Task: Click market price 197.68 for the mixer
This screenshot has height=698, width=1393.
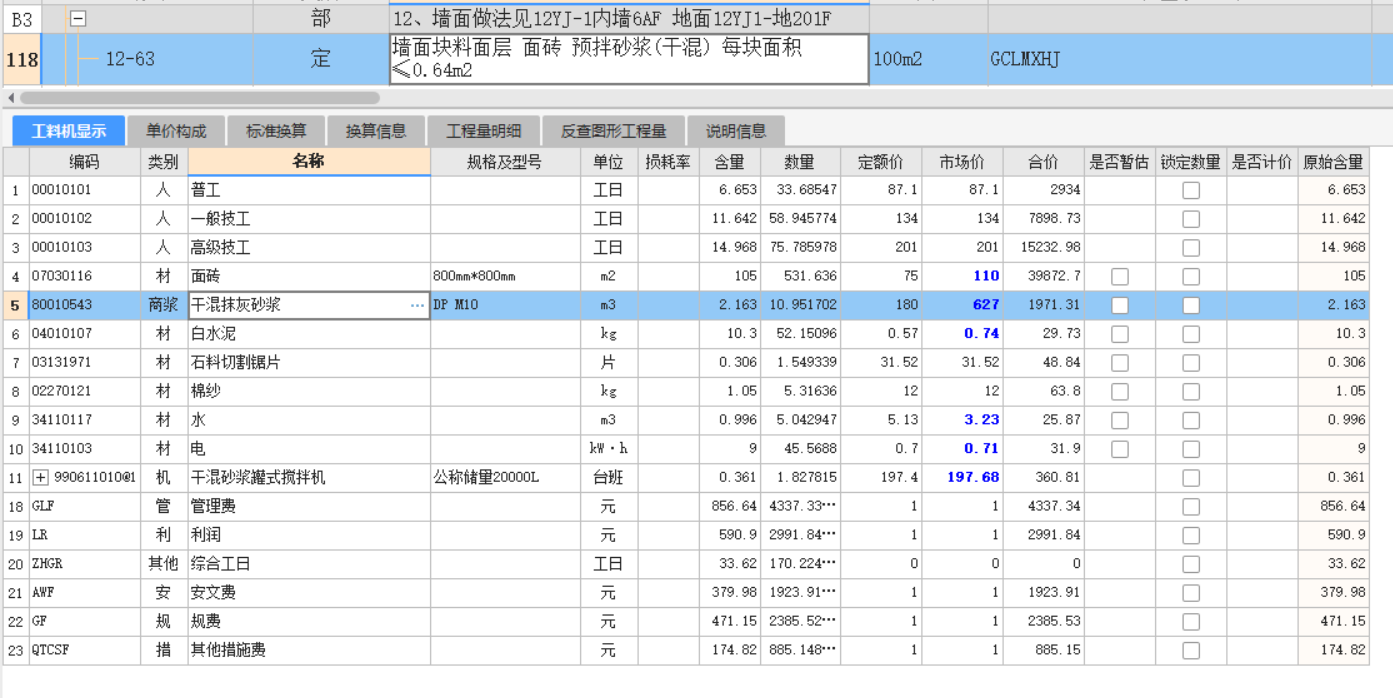Action: pyautogui.click(x=961, y=478)
